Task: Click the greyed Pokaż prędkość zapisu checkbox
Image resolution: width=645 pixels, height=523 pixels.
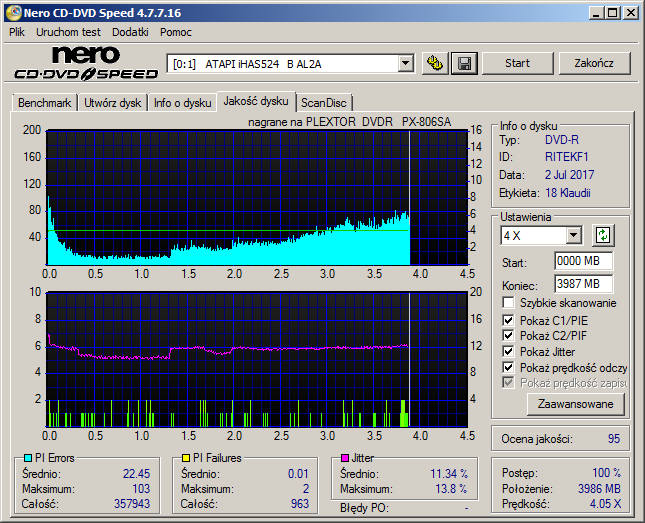Action: (x=508, y=383)
